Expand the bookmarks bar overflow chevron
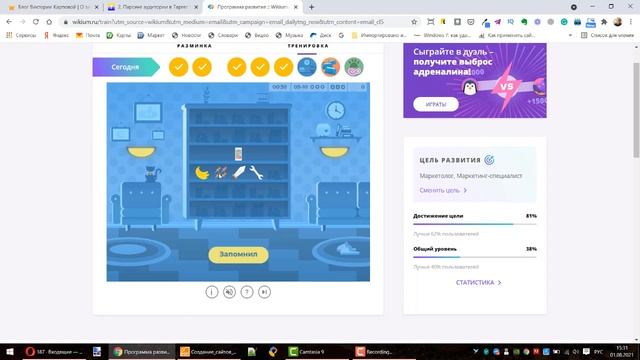Viewport: 640px width, 360px height. point(570,36)
